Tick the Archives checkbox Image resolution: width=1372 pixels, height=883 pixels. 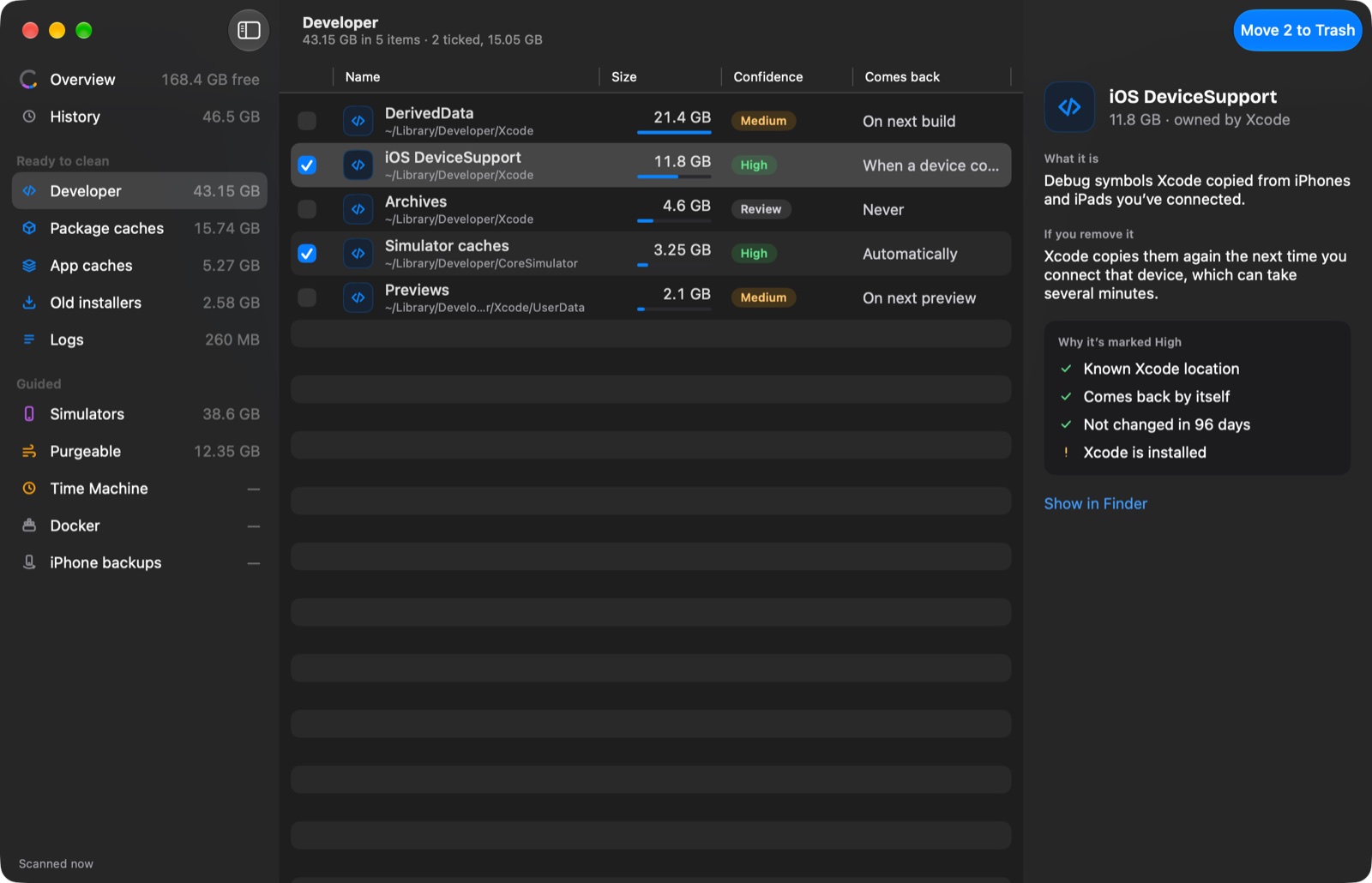coord(307,209)
